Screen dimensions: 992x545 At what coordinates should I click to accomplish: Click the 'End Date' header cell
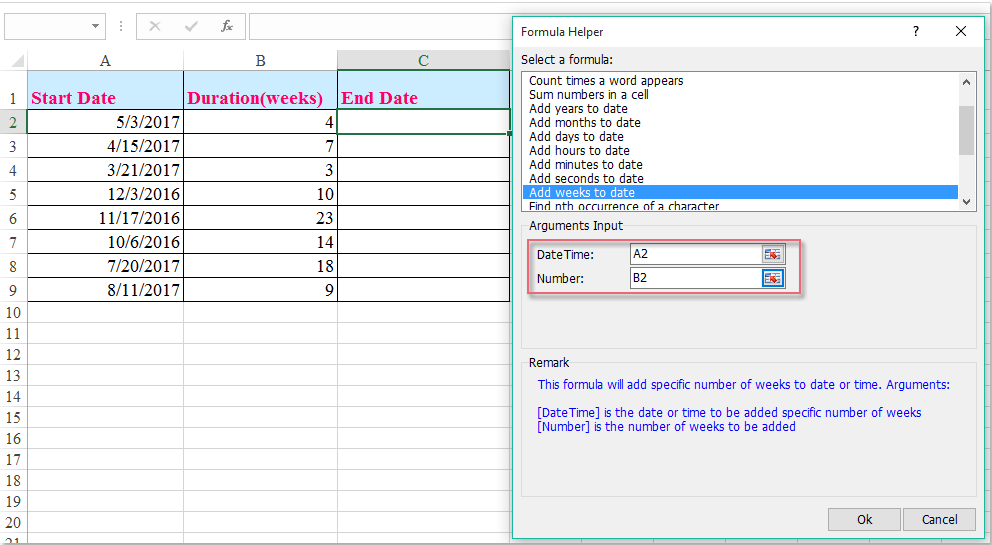pos(423,90)
